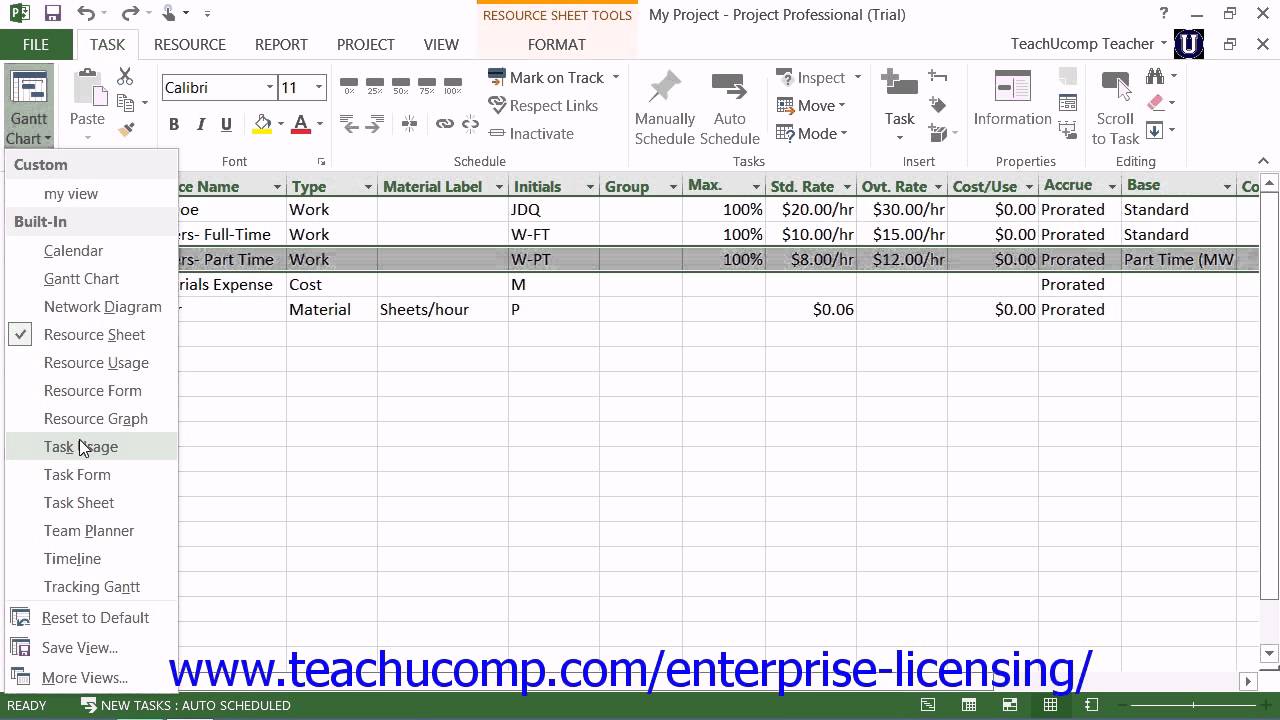The image size is (1280, 720).
Task: Choose Network Diagram from view menu
Action: [x=92, y=307]
